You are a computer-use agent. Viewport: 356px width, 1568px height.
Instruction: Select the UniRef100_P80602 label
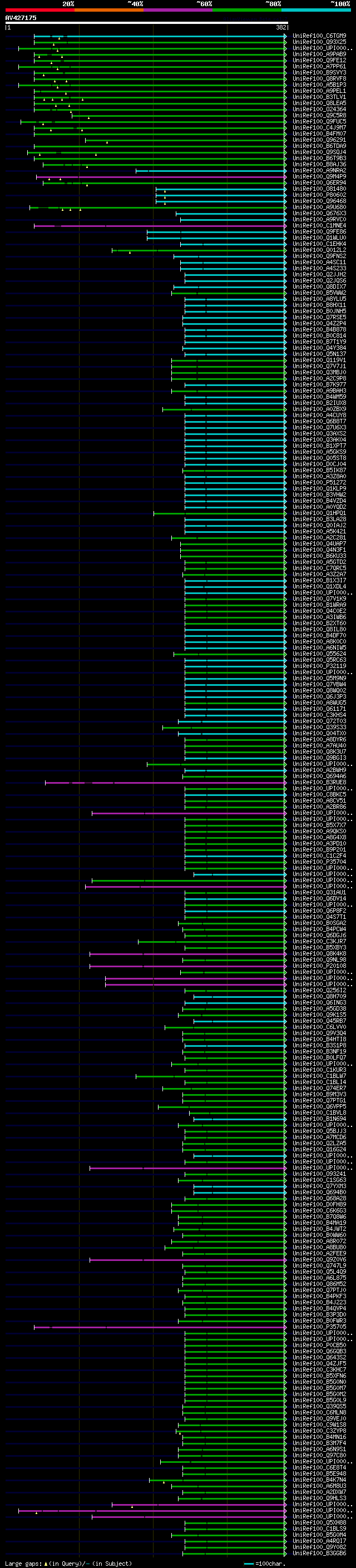(319, 195)
